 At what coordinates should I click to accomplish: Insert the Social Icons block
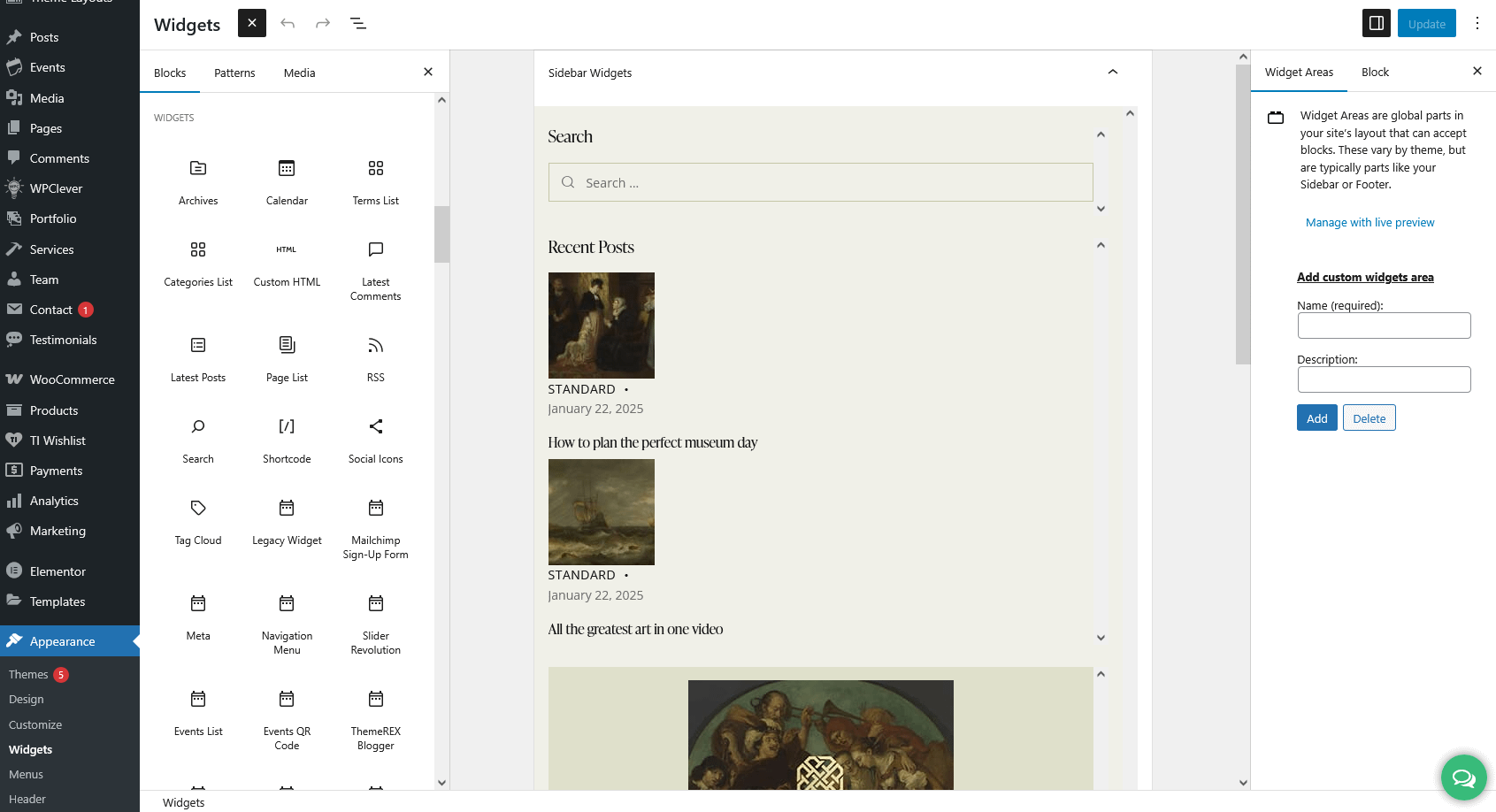pos(376,441)
